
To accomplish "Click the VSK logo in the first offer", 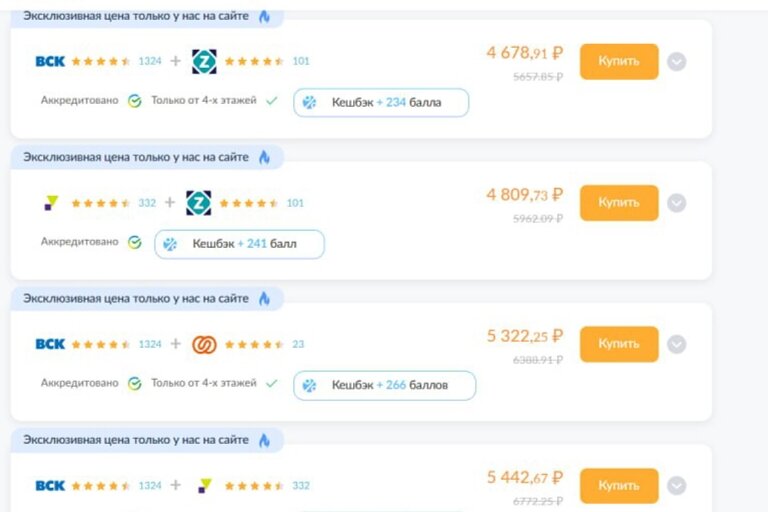I will [50, 61].
